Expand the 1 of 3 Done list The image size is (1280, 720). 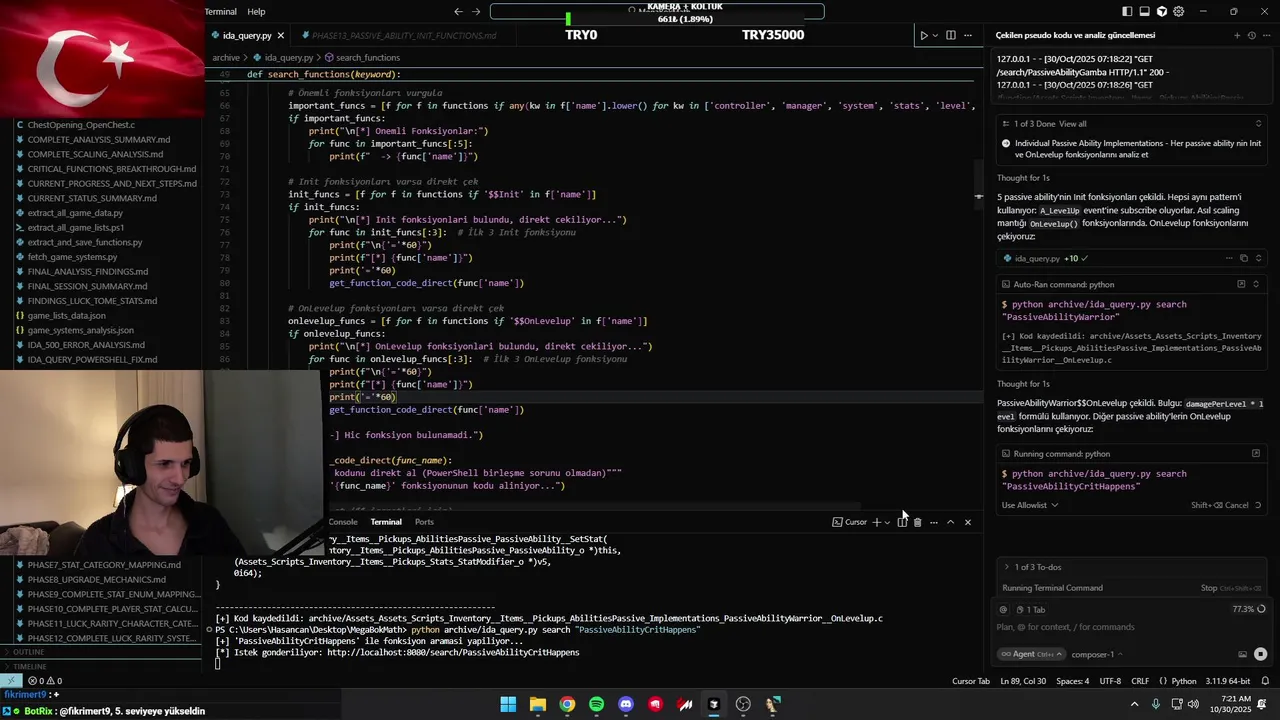(1258, 124)
